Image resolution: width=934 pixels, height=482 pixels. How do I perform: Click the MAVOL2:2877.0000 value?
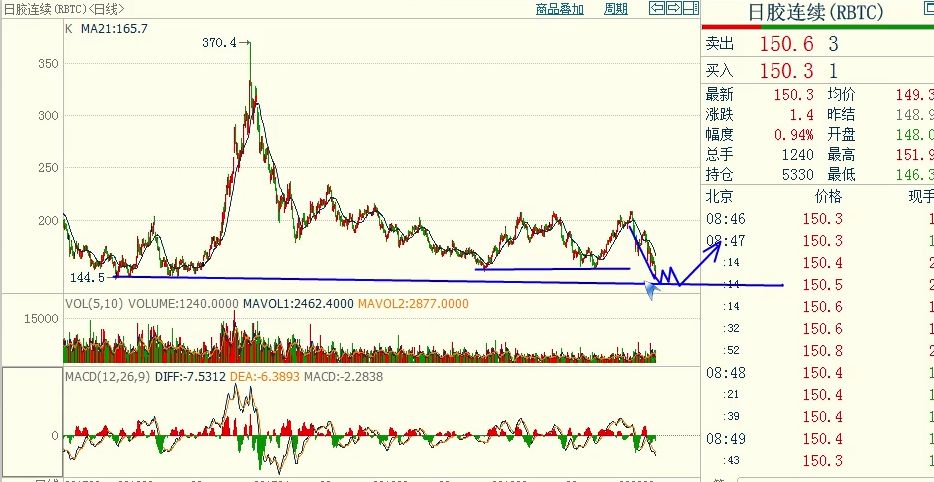click(x=413, y=304)
